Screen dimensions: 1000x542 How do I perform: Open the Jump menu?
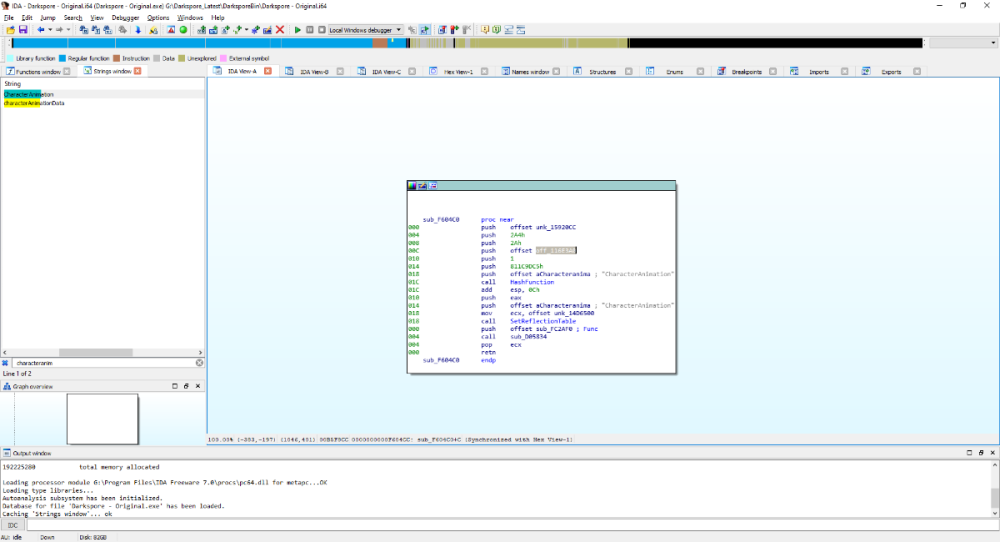click(x=48, y=18)
